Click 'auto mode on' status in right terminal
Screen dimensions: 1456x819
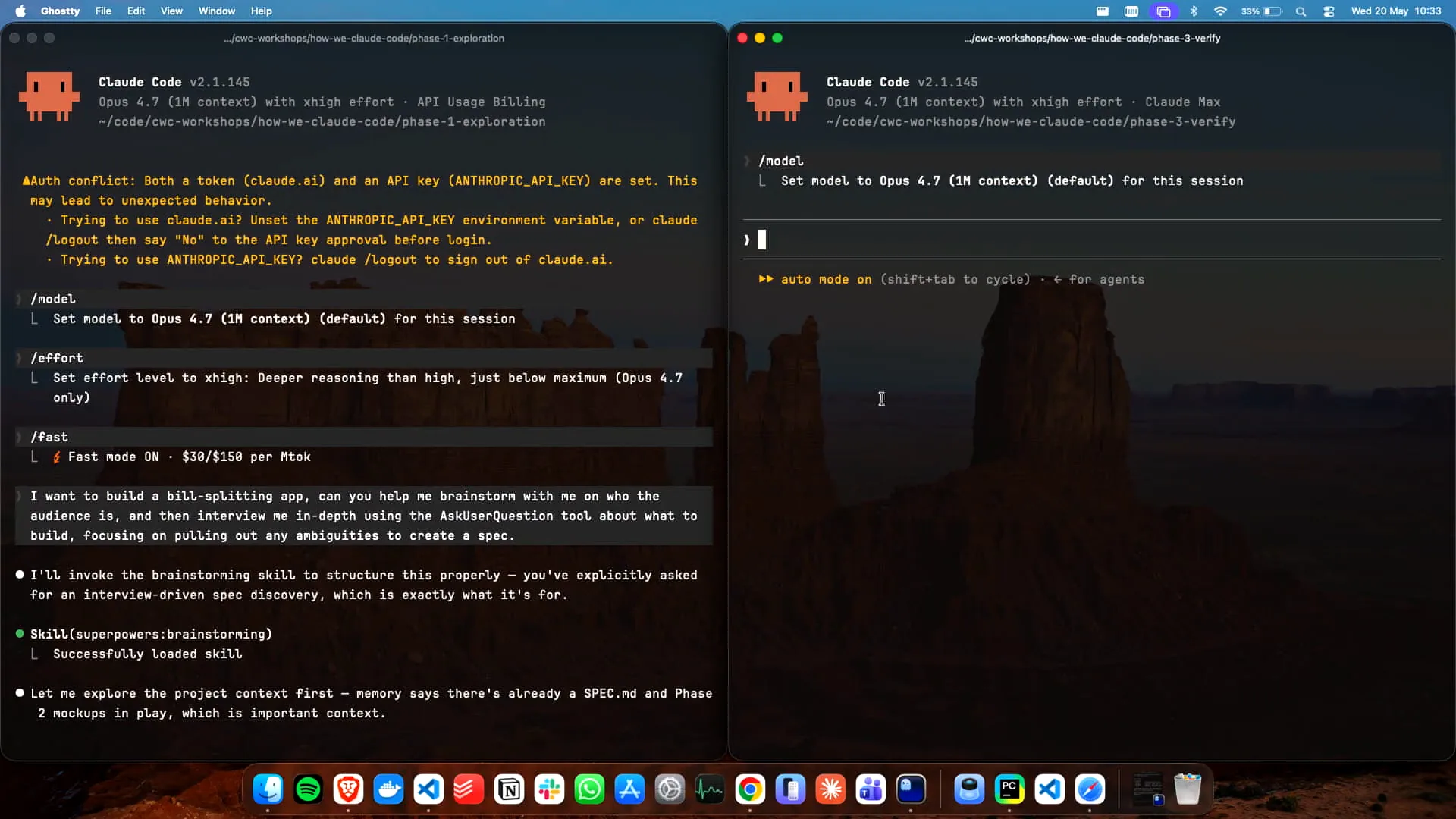[x=826, y=279]
